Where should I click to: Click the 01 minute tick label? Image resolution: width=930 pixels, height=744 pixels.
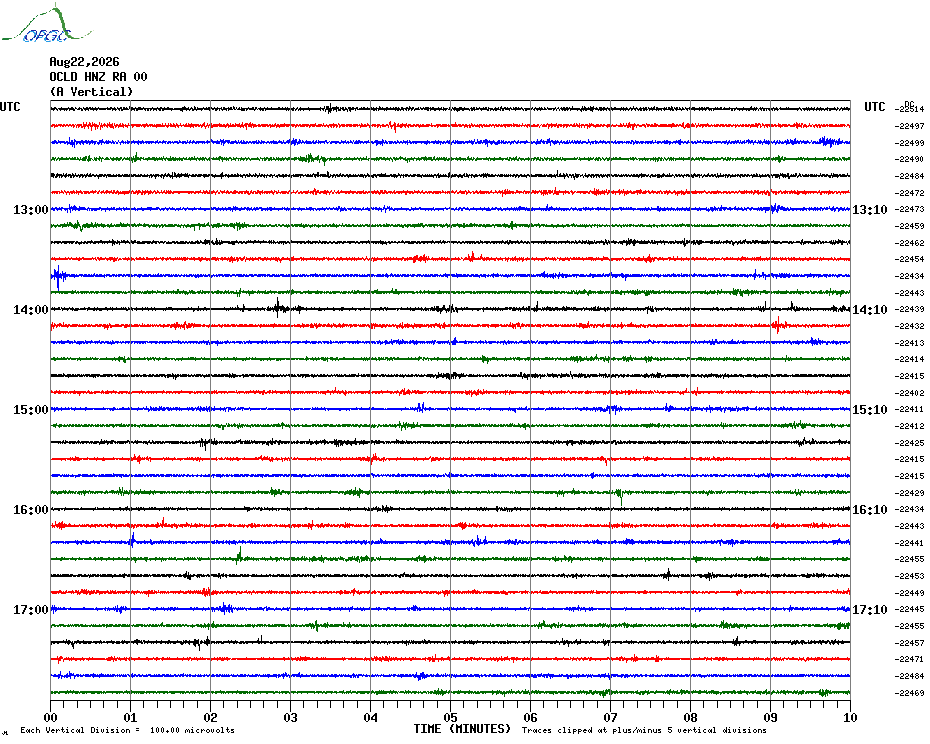(x=130, y=717)
